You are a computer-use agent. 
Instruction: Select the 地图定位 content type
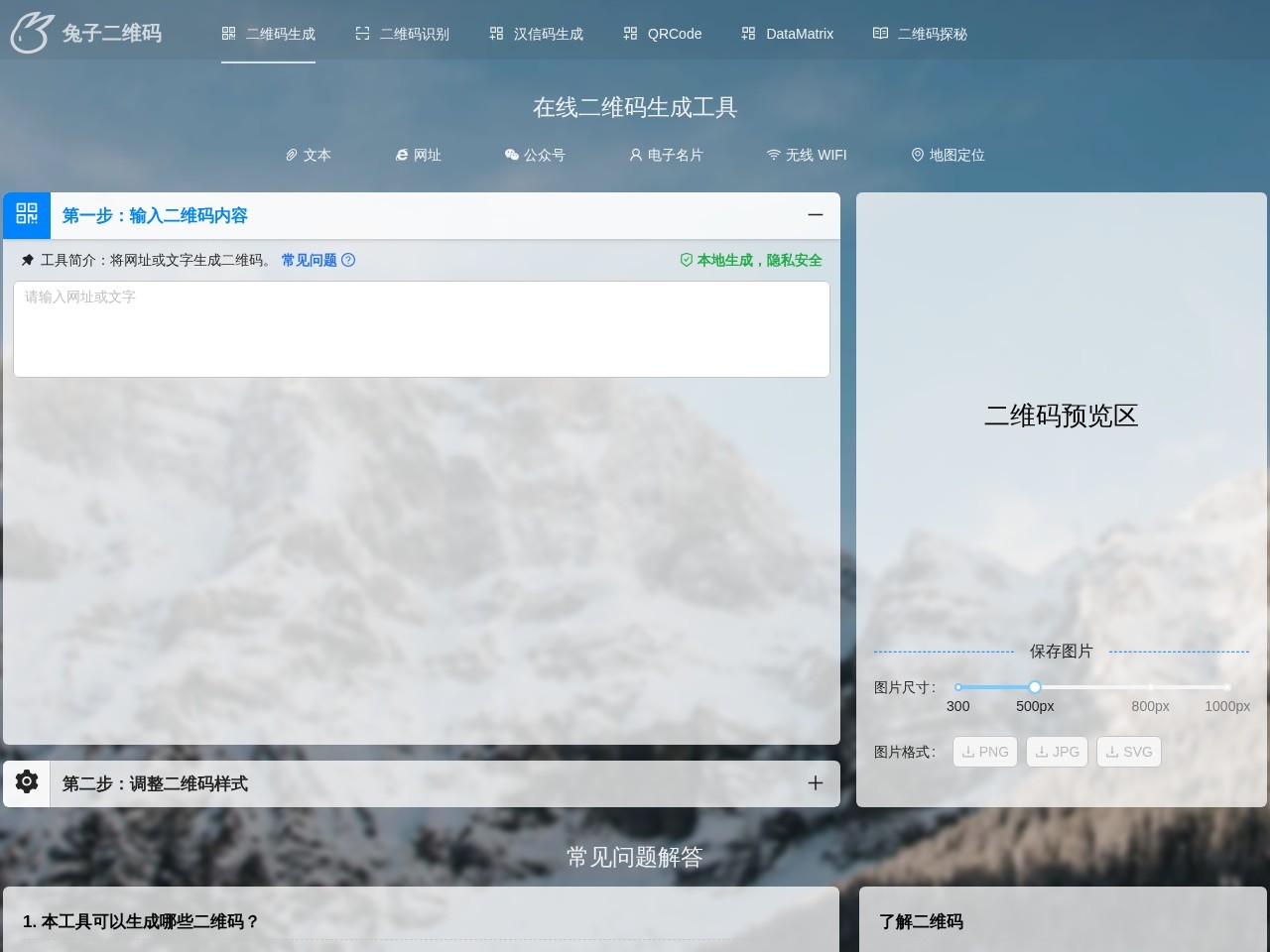coord(948,155)
